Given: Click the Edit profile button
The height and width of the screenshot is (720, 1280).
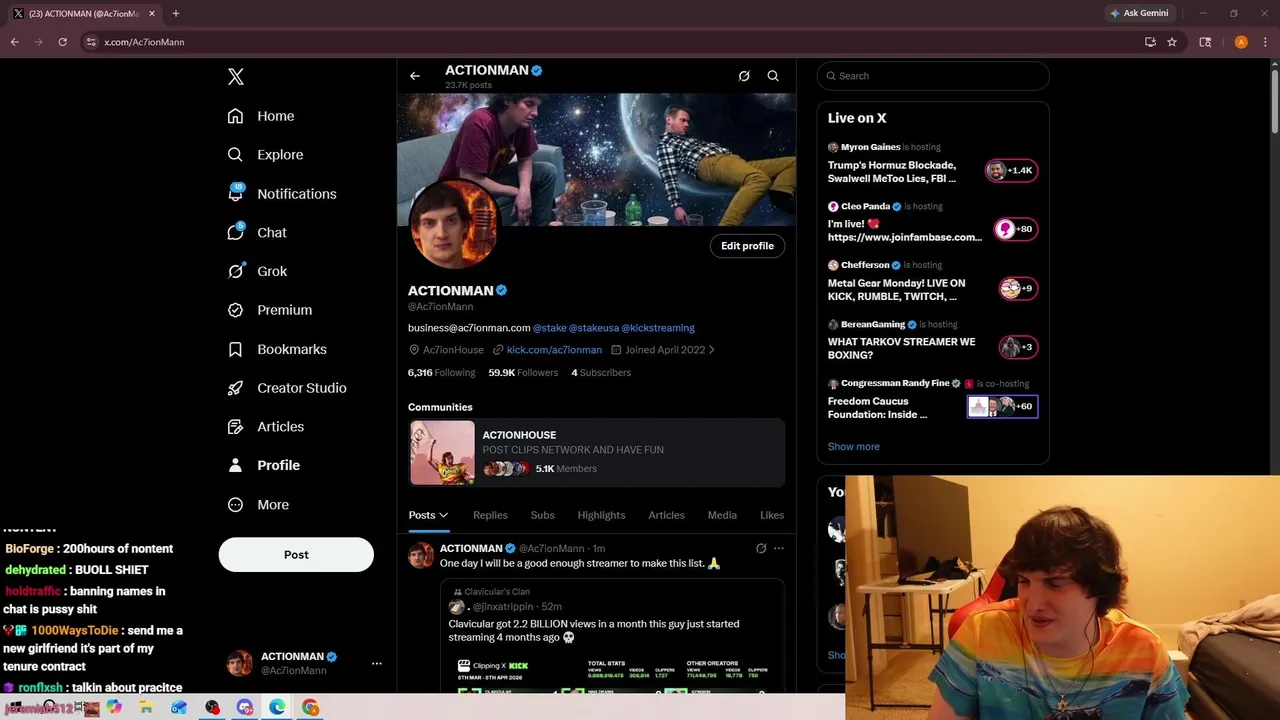Looking at the screenshot, I should (747, 246).
